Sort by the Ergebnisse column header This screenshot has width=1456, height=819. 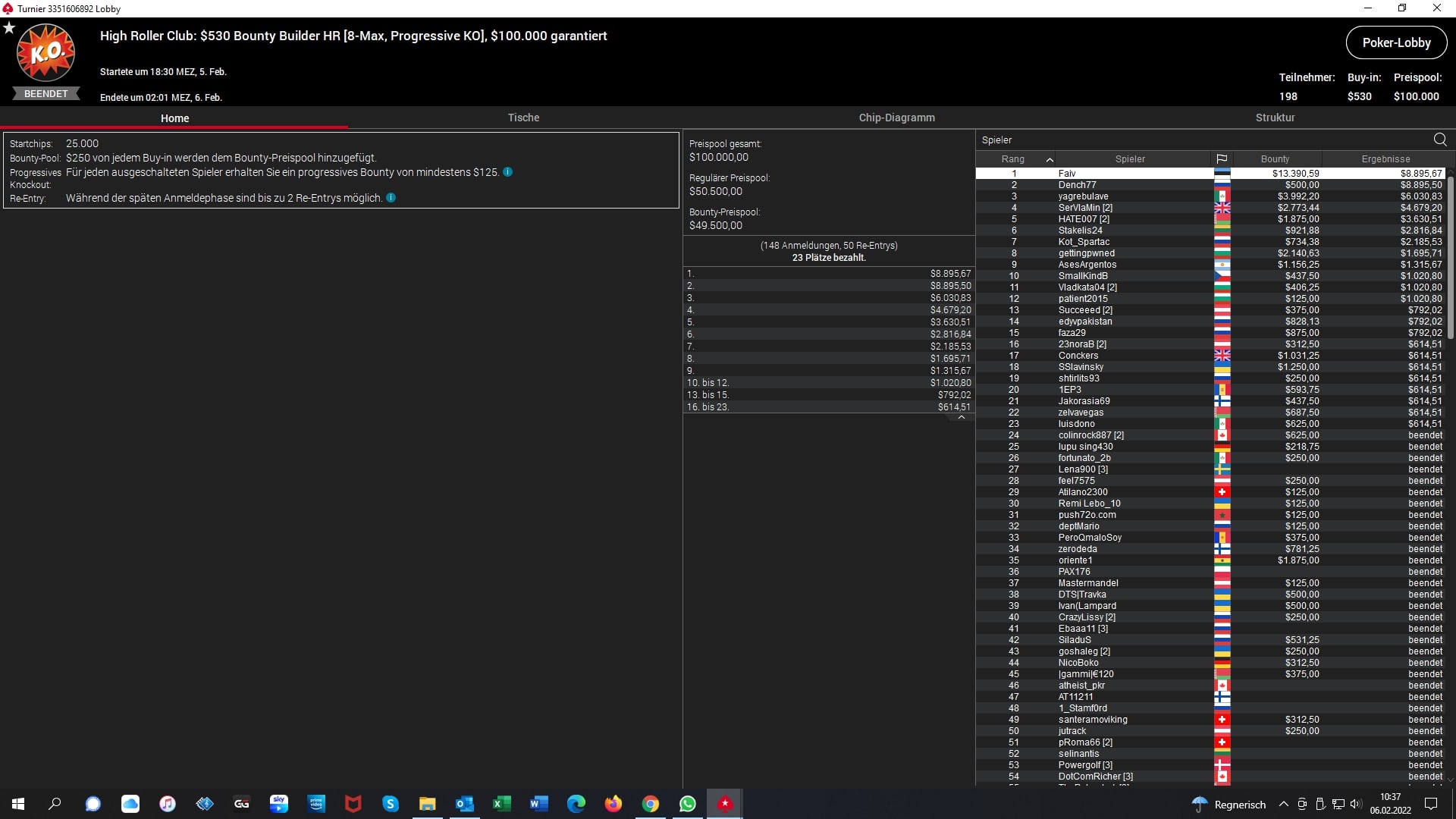(x=1385, y=159)
